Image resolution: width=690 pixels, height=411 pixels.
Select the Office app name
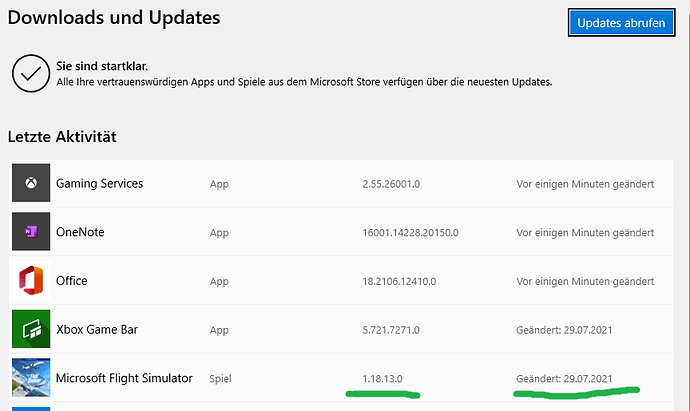click(x=72, y=281)
